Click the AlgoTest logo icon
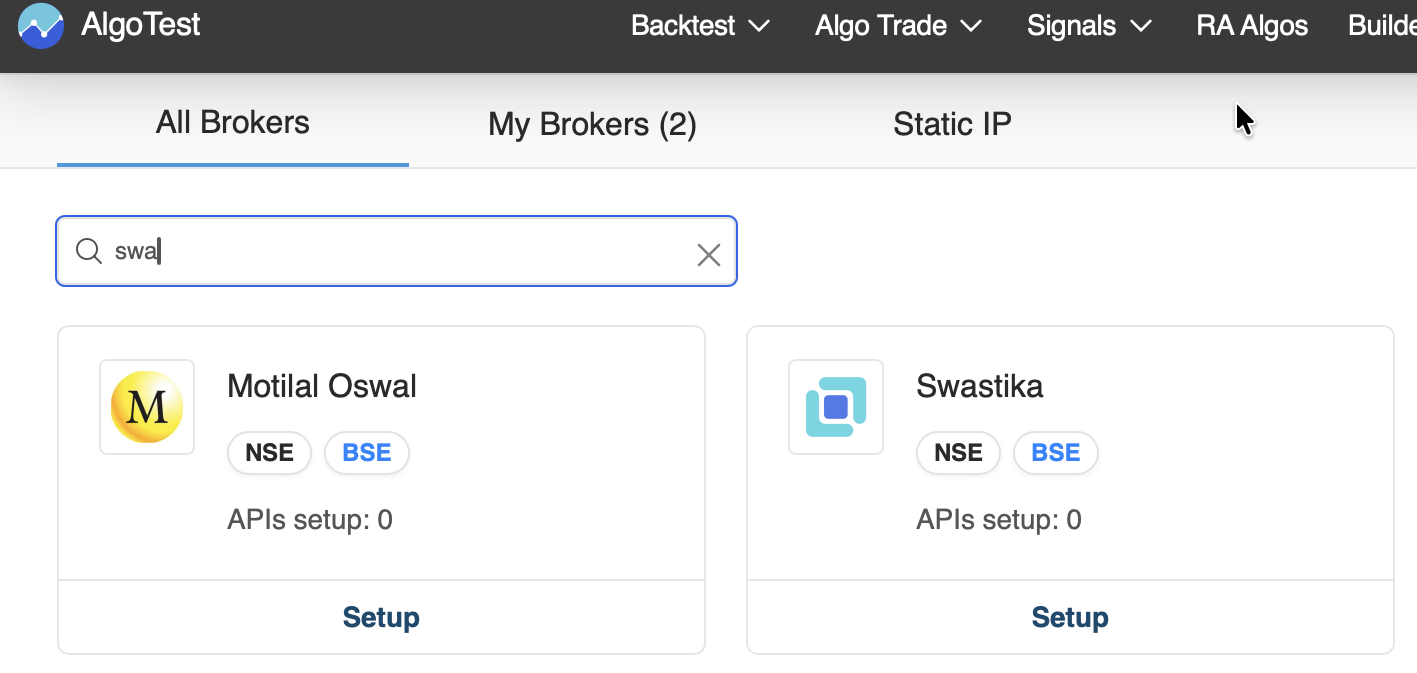This screenshot has height=673, width=1417. 41,26
